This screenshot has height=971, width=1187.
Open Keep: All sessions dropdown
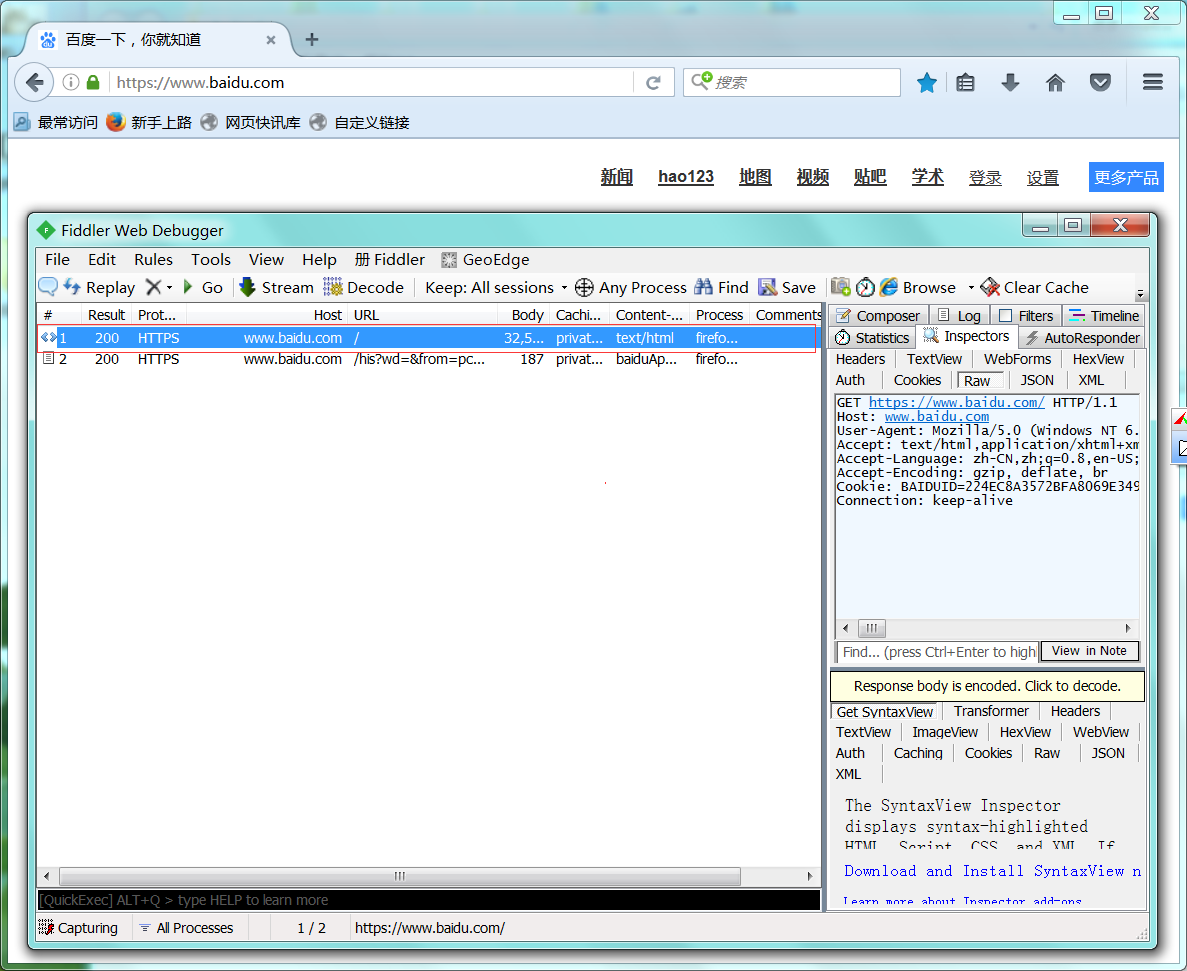pyautogui.click(x=496, y=288)
